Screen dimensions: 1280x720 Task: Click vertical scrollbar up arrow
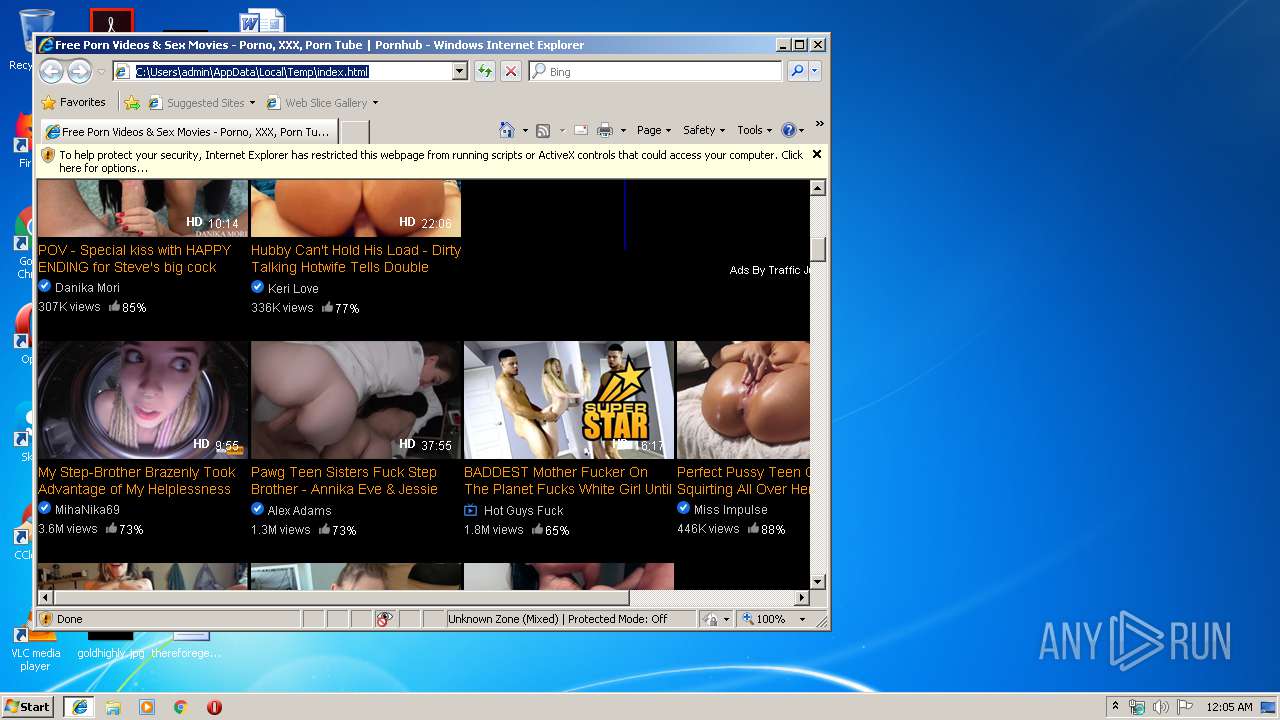[x=817, y=188]
